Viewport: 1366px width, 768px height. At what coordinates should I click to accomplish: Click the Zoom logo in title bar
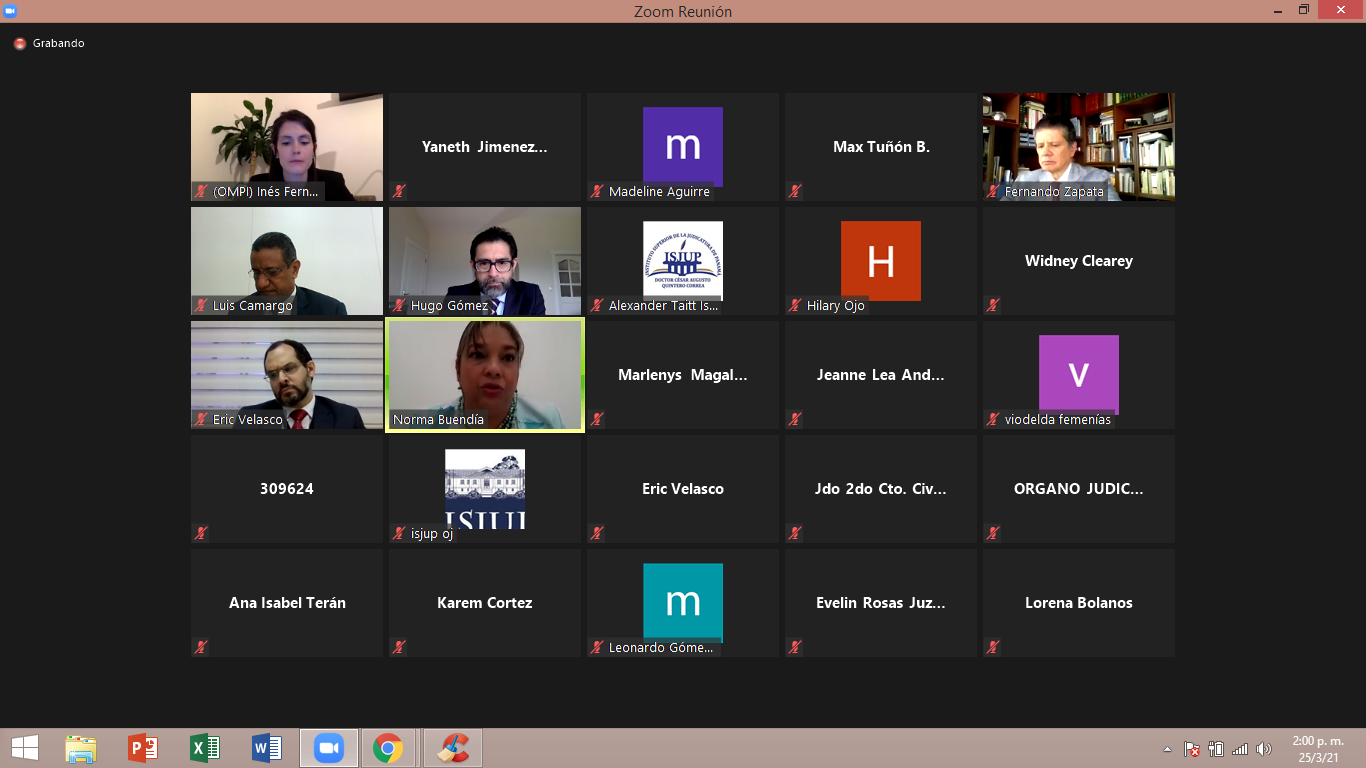pyautogui.click(x=9, y=10)
